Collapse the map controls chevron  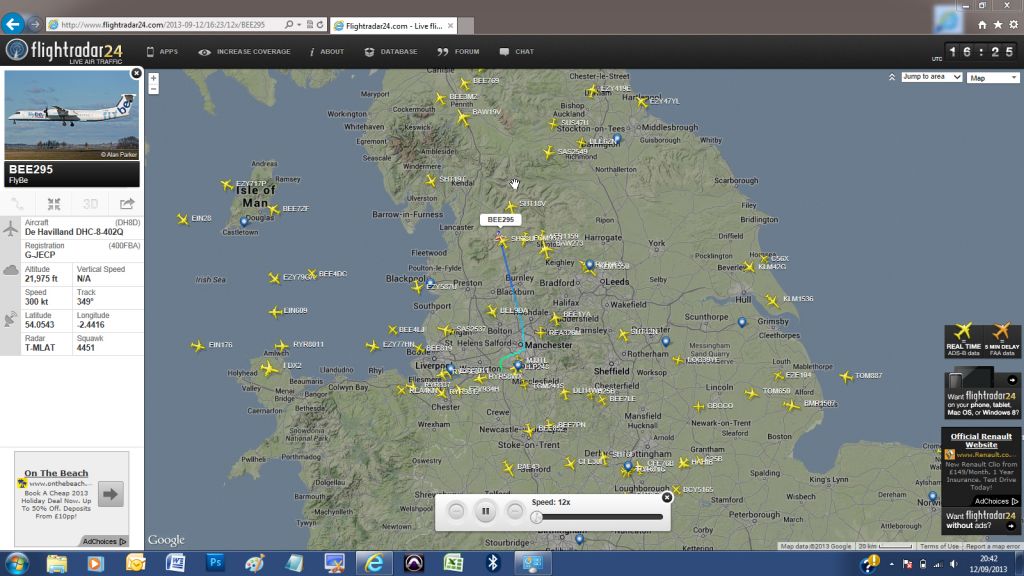coord(892,77)
